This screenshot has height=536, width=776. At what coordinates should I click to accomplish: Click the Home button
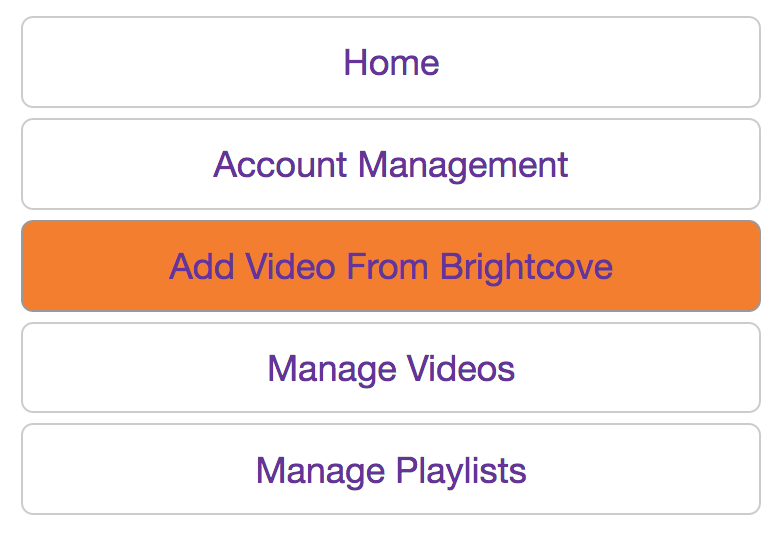click(391, 63)
